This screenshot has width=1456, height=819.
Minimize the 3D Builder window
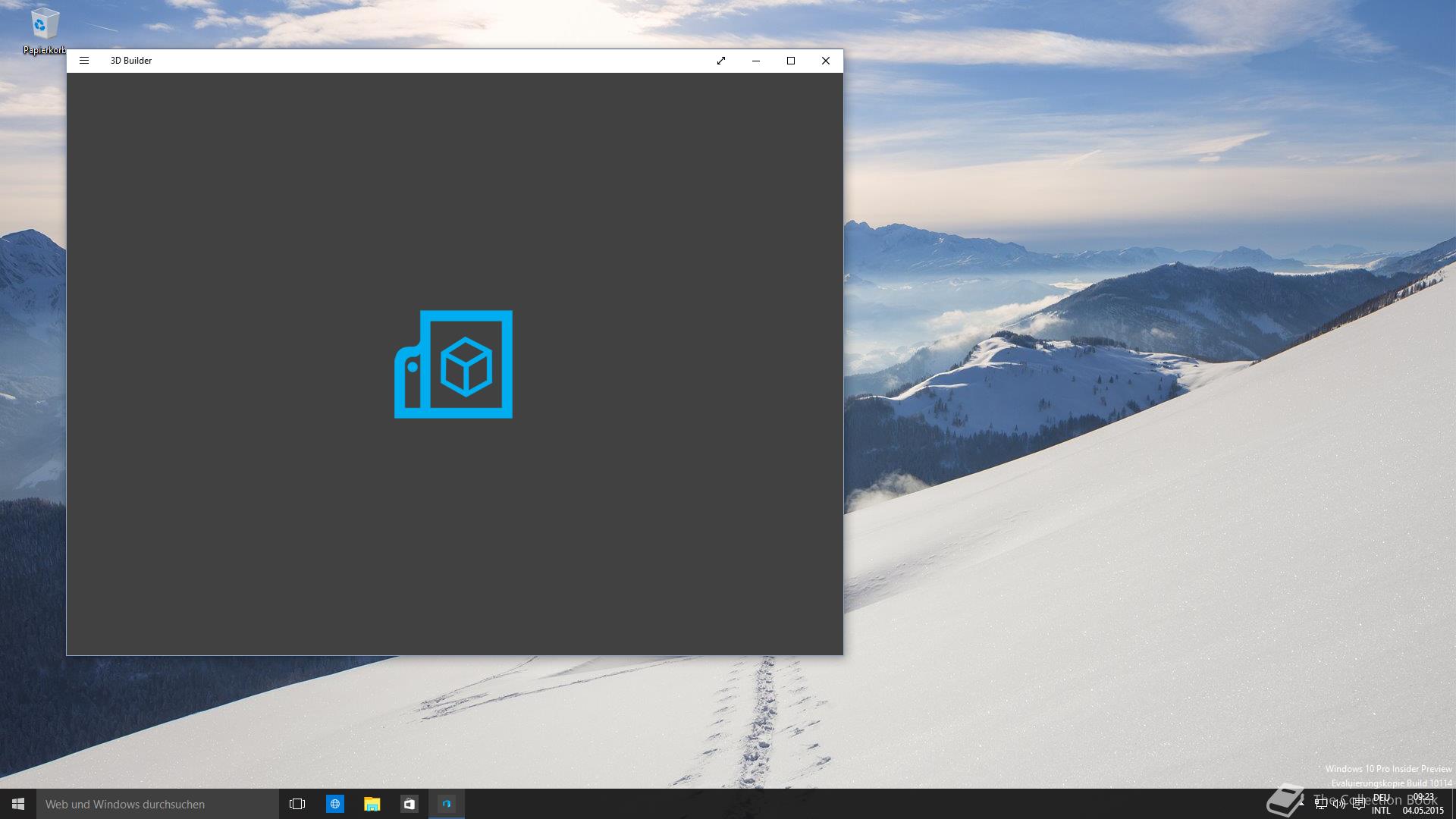click(756, 61)
